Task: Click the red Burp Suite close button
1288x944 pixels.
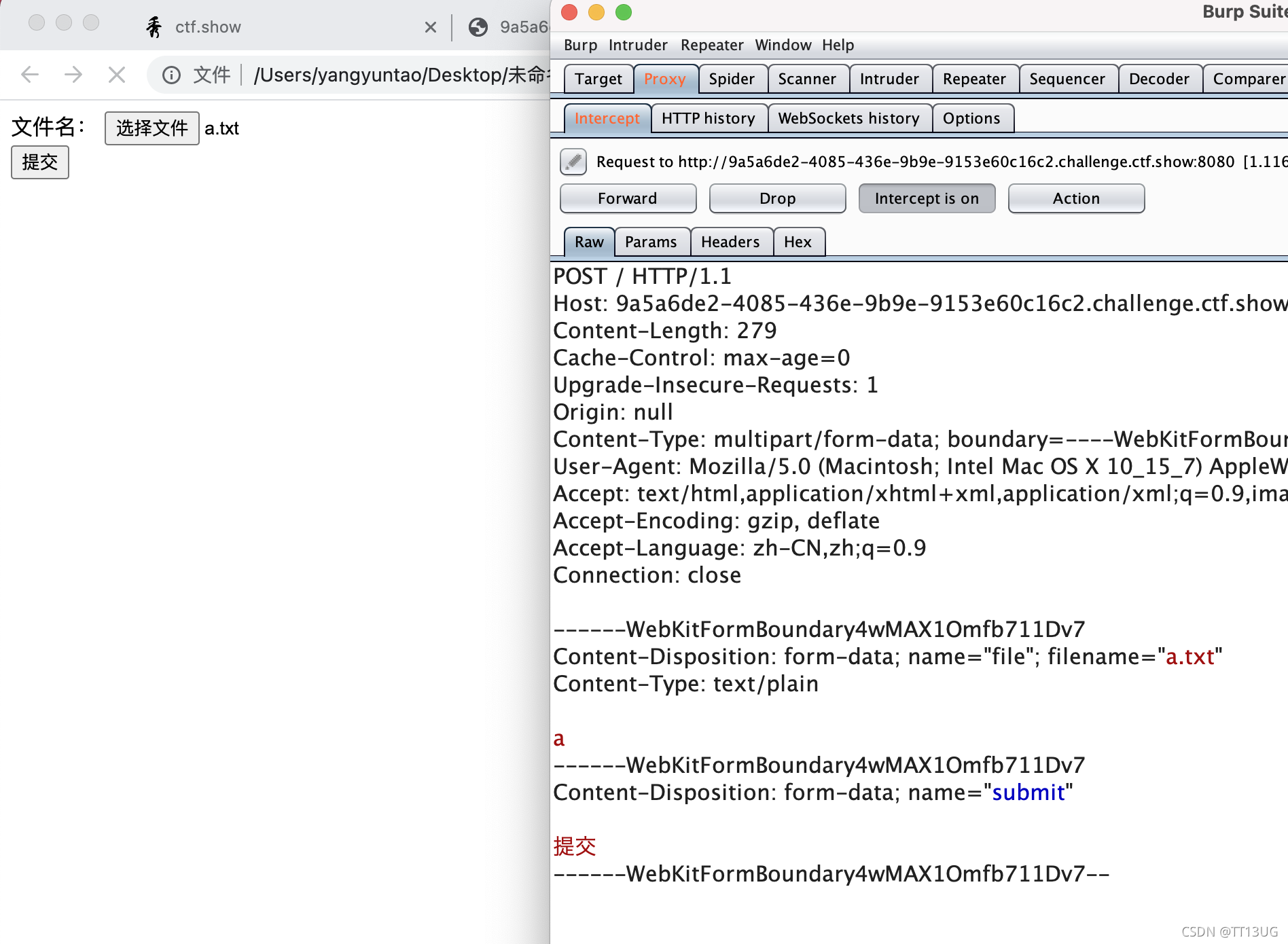Action: 569,12
